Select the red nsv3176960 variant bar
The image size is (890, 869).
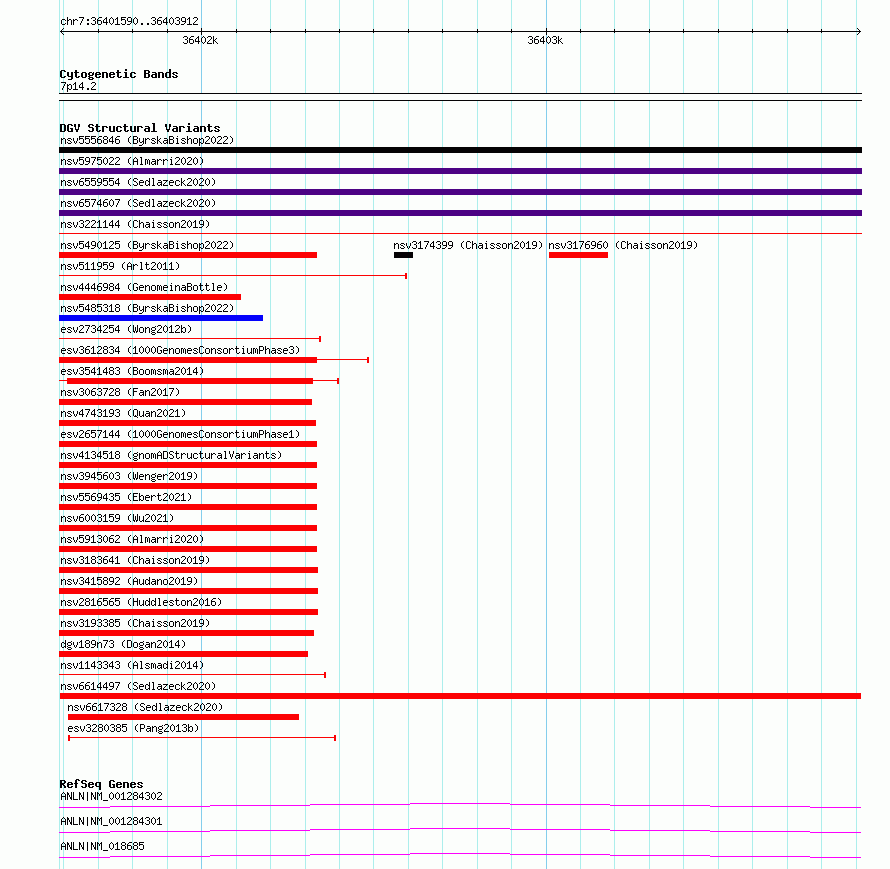[578, 255]
